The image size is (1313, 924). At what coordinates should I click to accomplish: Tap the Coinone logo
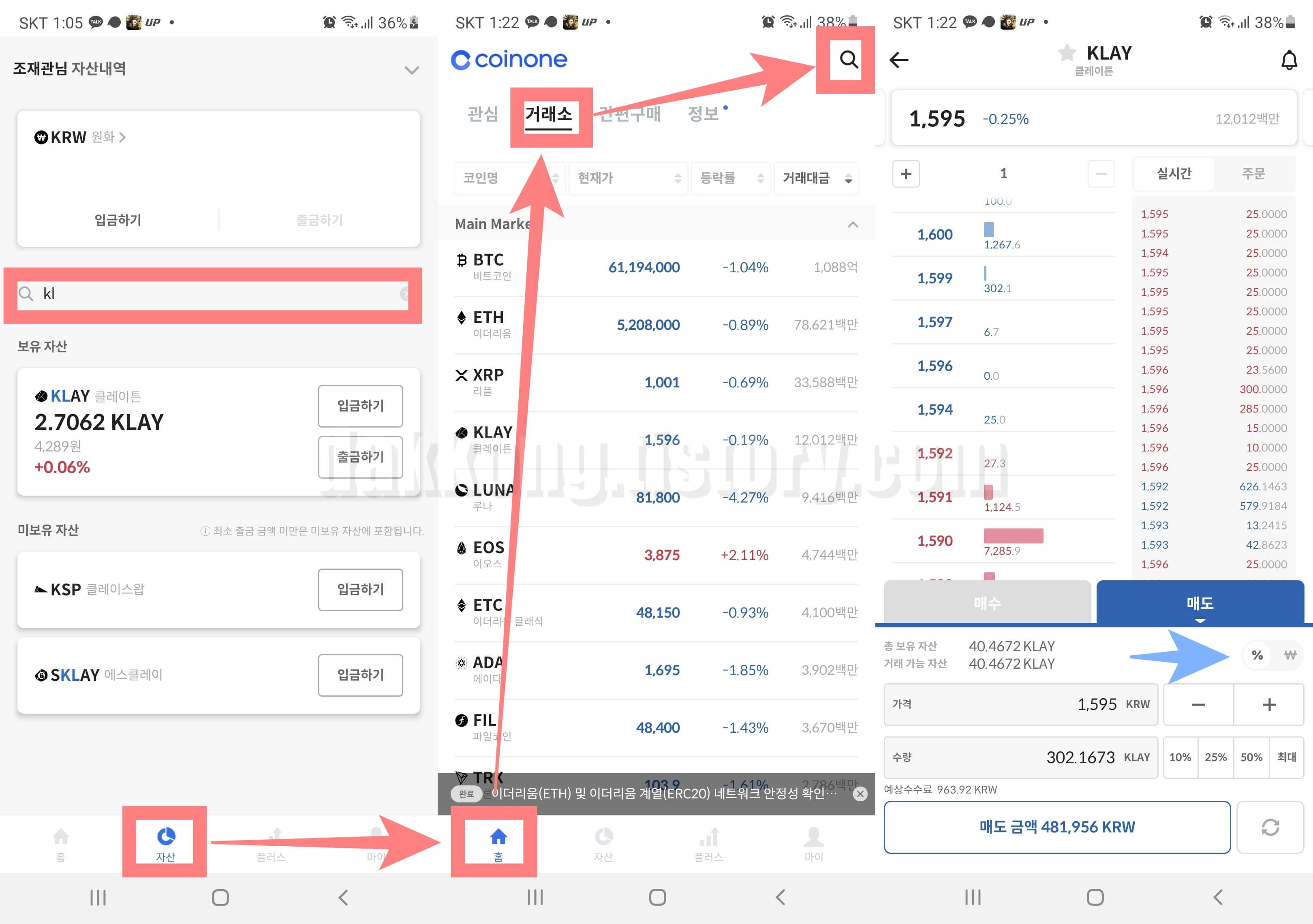pos(509,60)
